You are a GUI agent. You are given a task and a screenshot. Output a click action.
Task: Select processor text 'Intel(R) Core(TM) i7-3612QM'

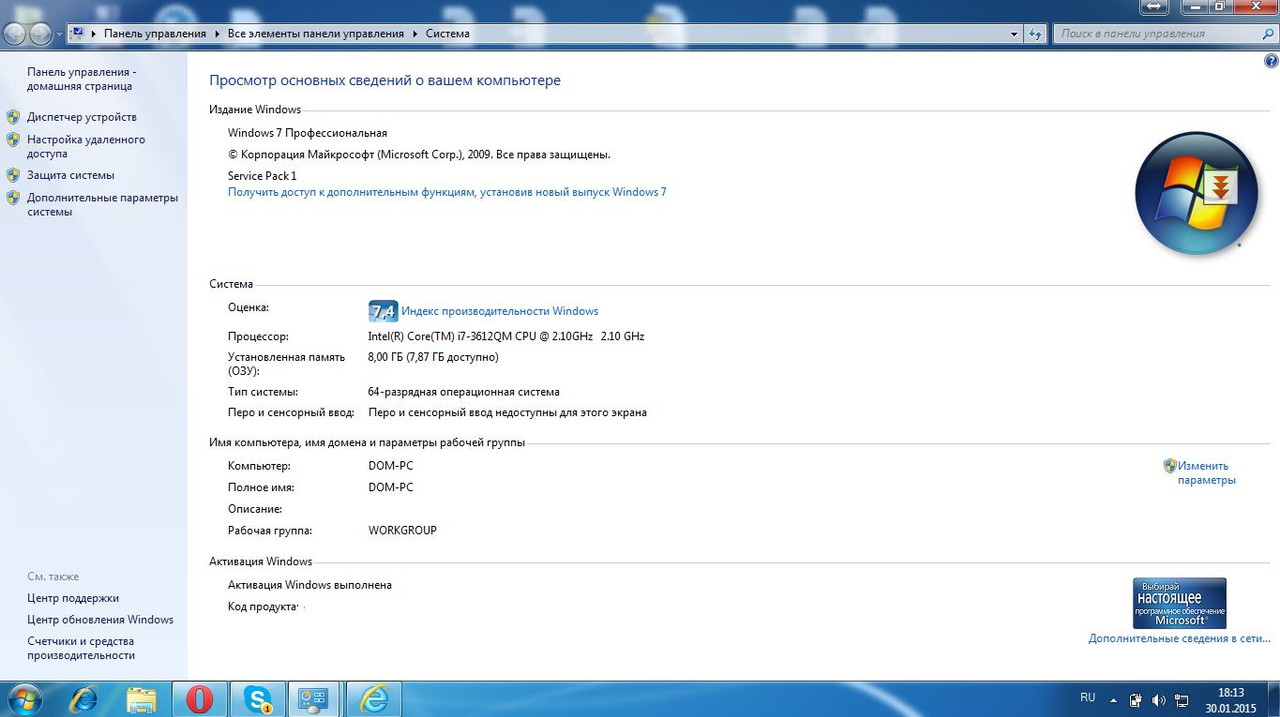(439, 336)
